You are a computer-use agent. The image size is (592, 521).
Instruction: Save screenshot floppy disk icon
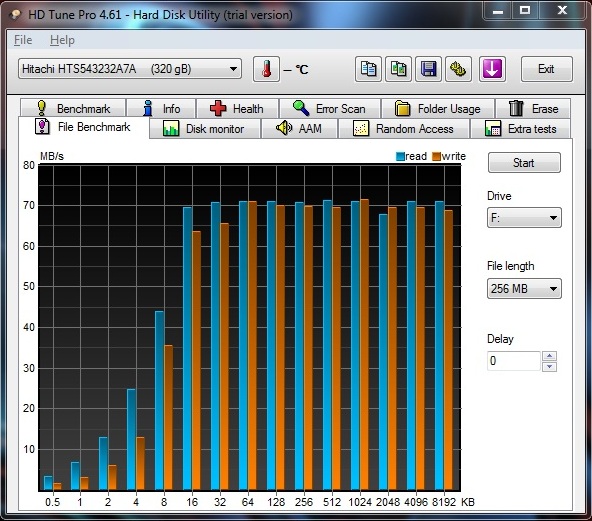click(429, 69)
